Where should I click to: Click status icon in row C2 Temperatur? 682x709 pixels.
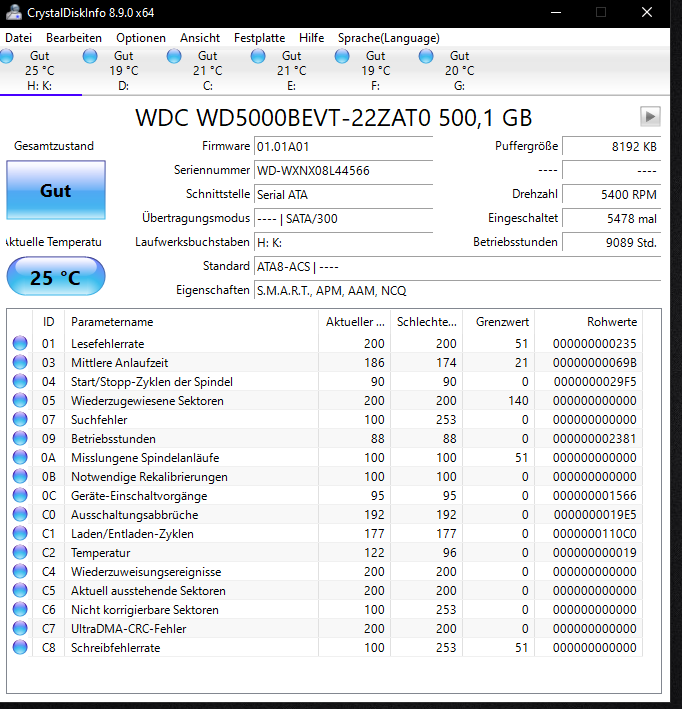coord(20,552)
